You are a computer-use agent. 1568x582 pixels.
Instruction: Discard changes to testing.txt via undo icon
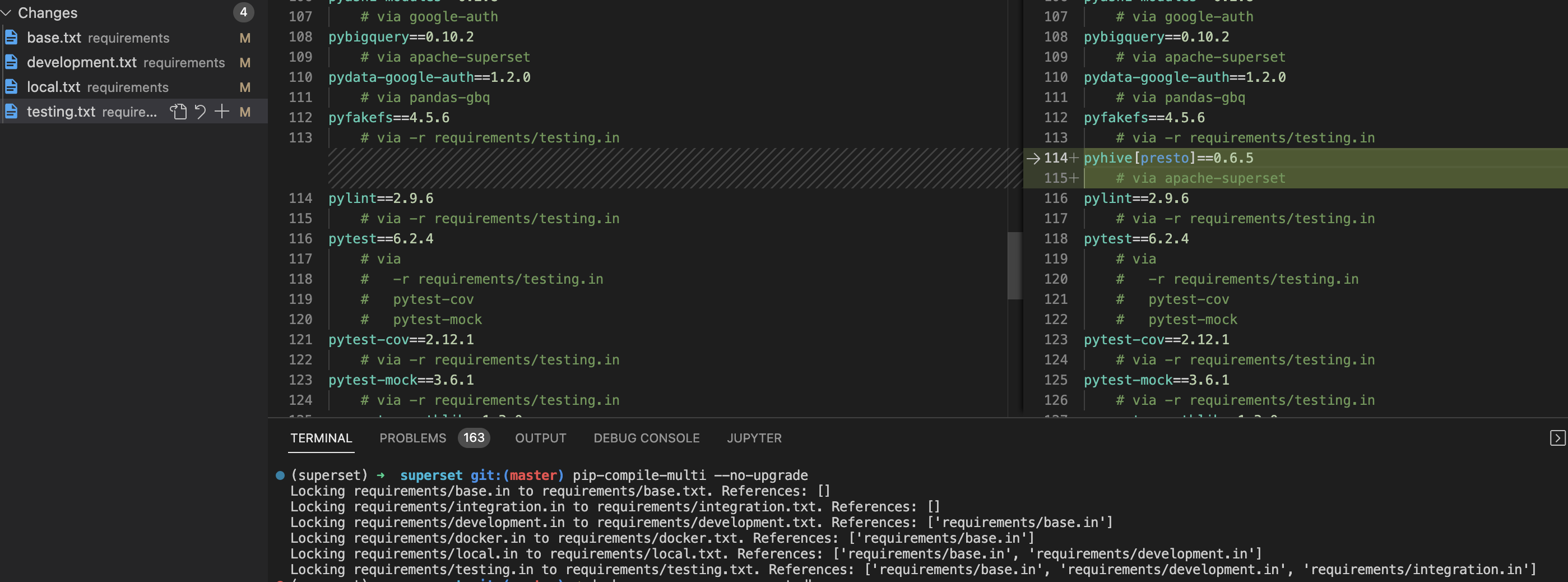click(x=201, y=112)
